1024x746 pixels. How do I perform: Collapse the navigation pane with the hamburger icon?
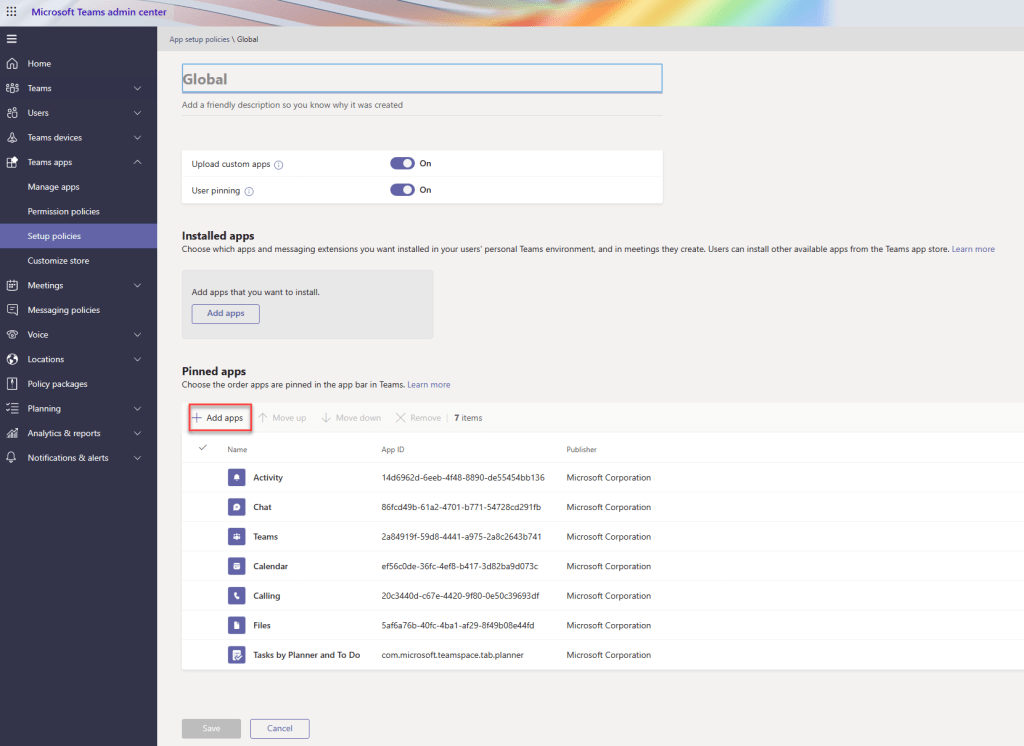13,38
